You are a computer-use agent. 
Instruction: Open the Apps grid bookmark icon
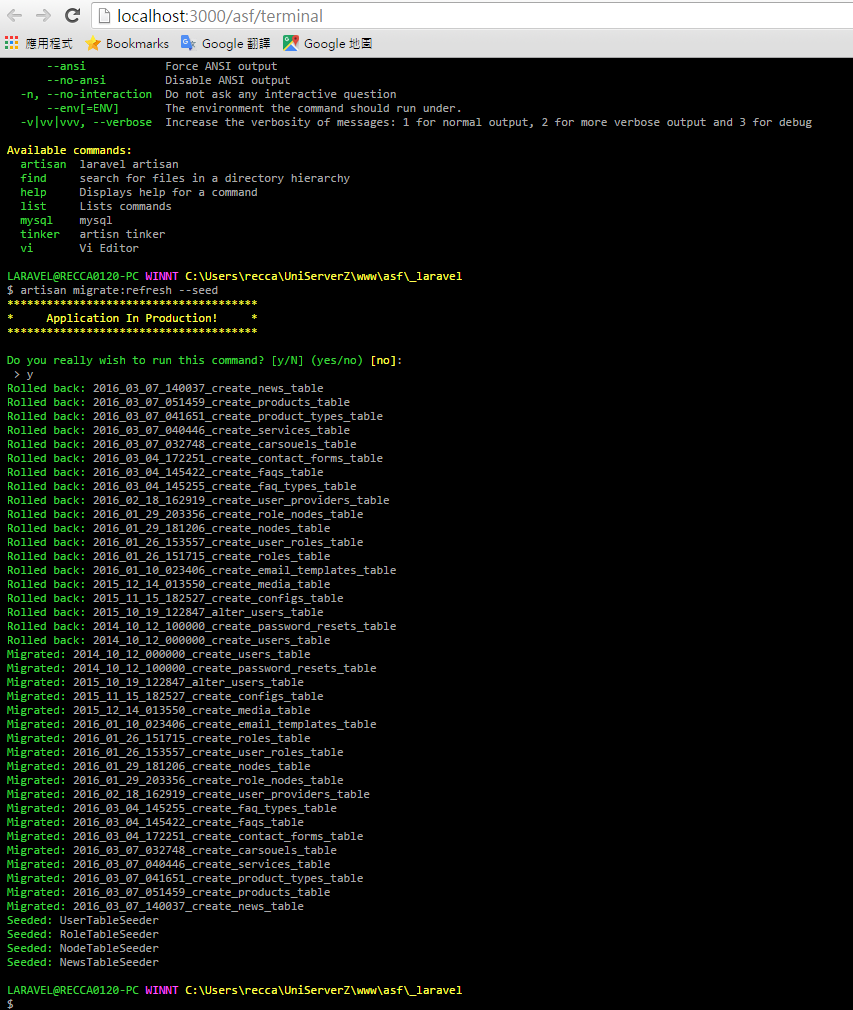pos(12,43)
